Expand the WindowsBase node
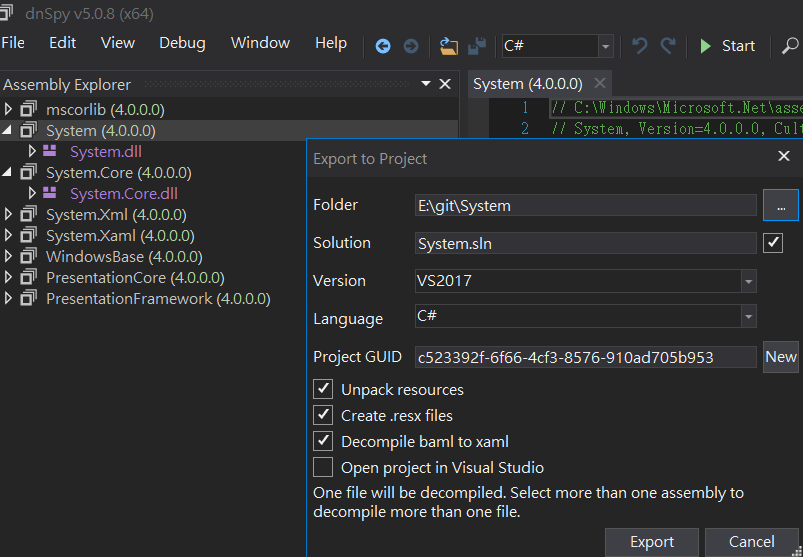This screenshot has height=557, width=803. tap(8, 256)
